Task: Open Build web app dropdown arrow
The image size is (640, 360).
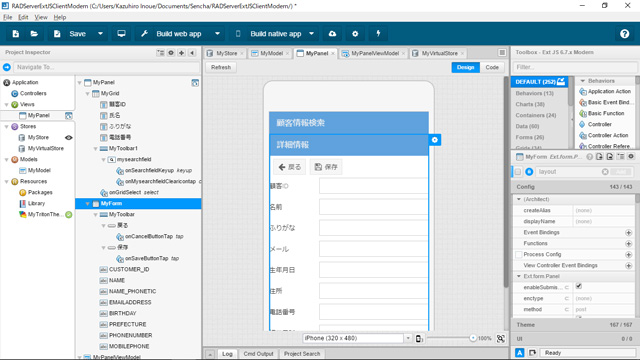Action: (x=217, y=34)
